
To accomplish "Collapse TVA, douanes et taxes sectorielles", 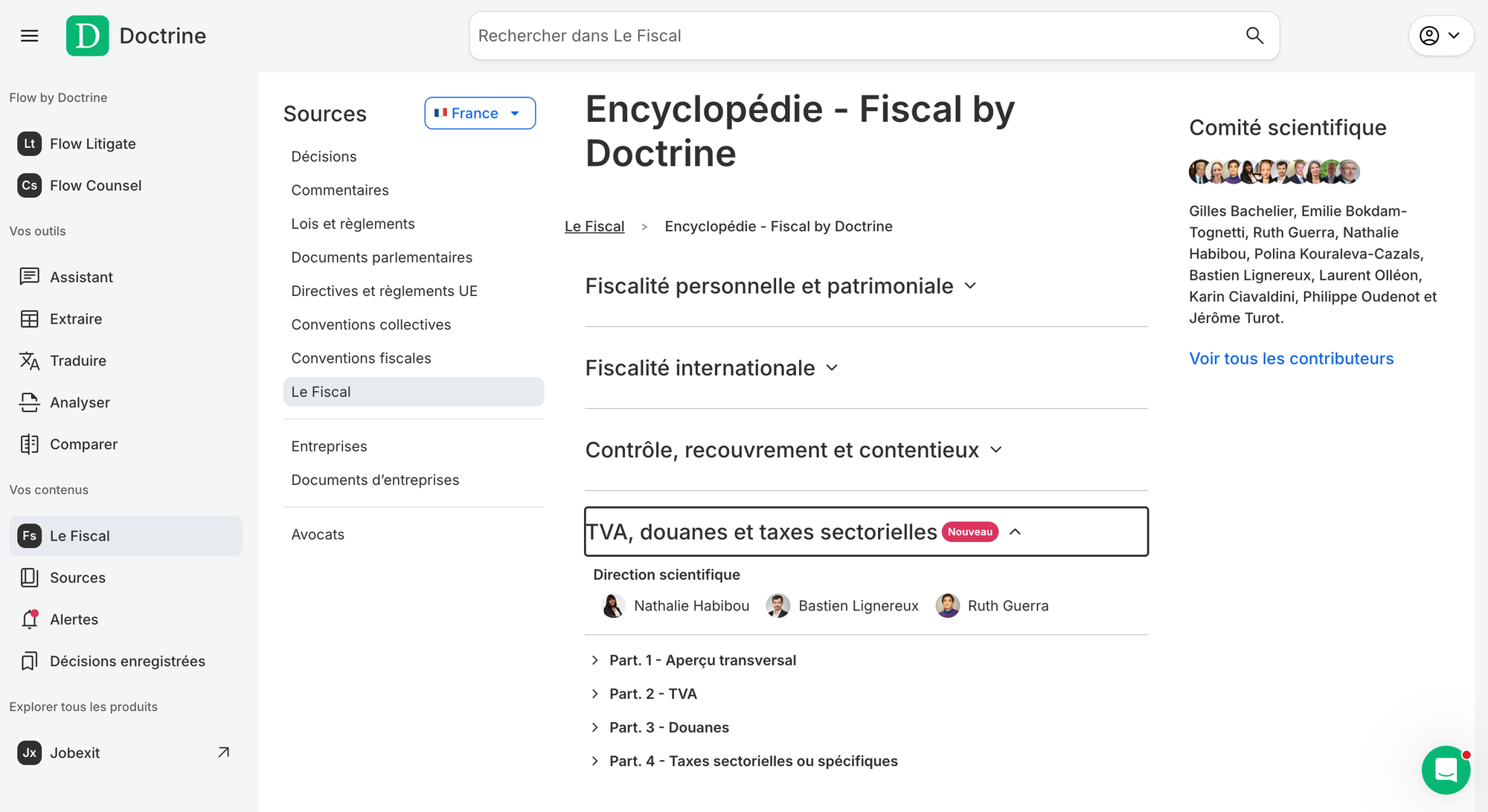I will point(866,532).
